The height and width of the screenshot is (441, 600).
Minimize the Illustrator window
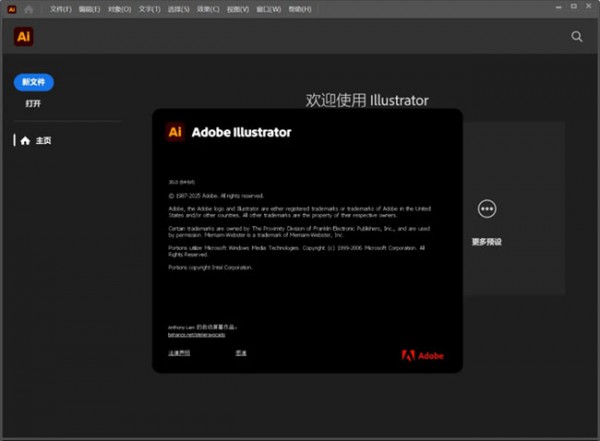[559, 7]
